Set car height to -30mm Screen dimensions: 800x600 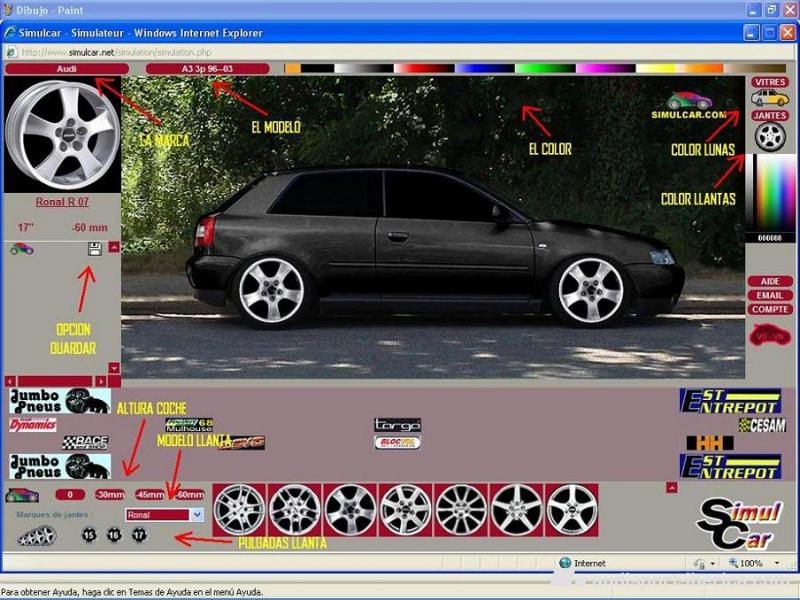(x=108, y=495)
